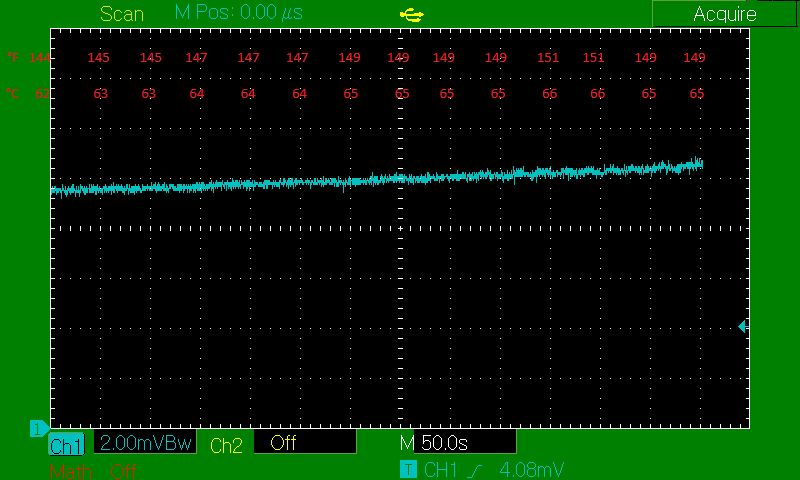Click the USB connection icon

click(x=412, y=15)
